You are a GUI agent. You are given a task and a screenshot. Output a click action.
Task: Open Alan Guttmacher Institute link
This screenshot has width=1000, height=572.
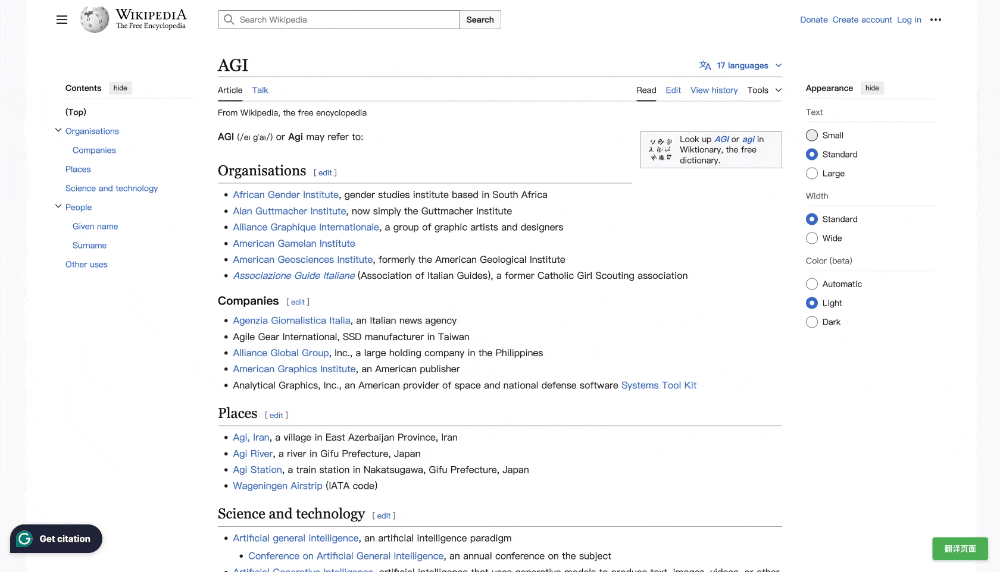[x=289, y=211]
